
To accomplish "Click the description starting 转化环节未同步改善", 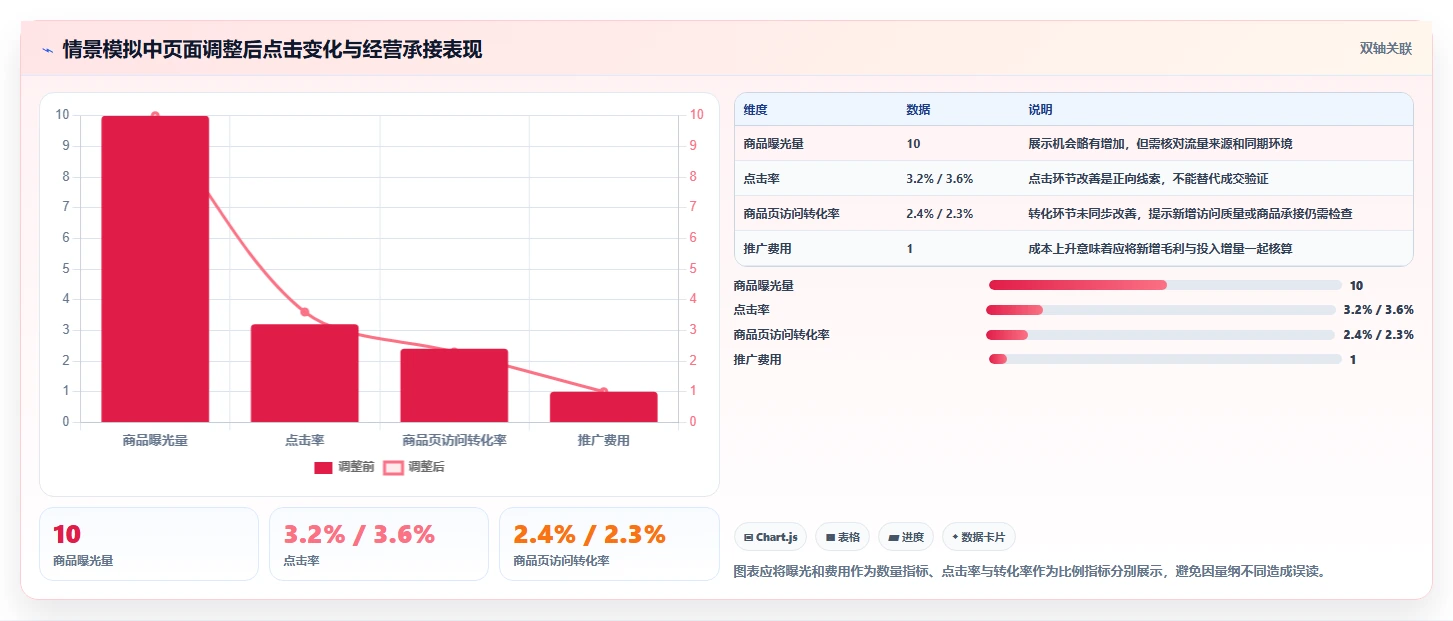I will click(1190, 214).
